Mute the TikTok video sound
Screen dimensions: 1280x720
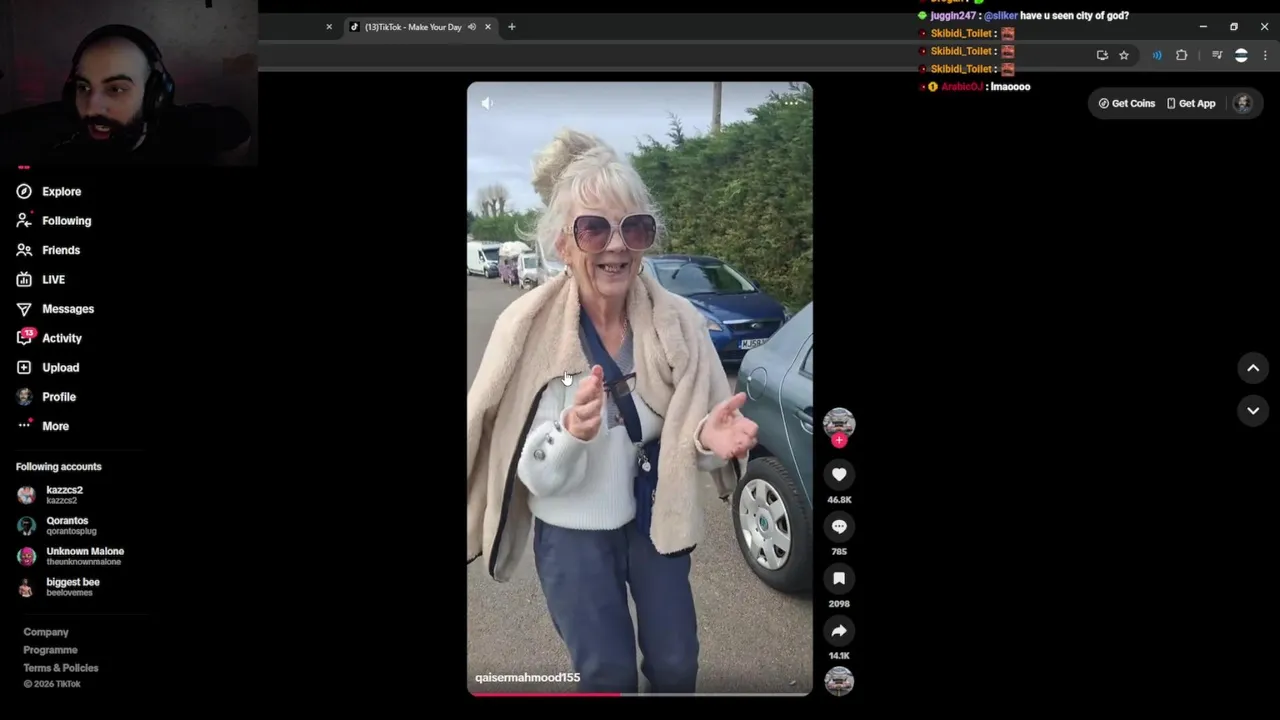point(487,103)
